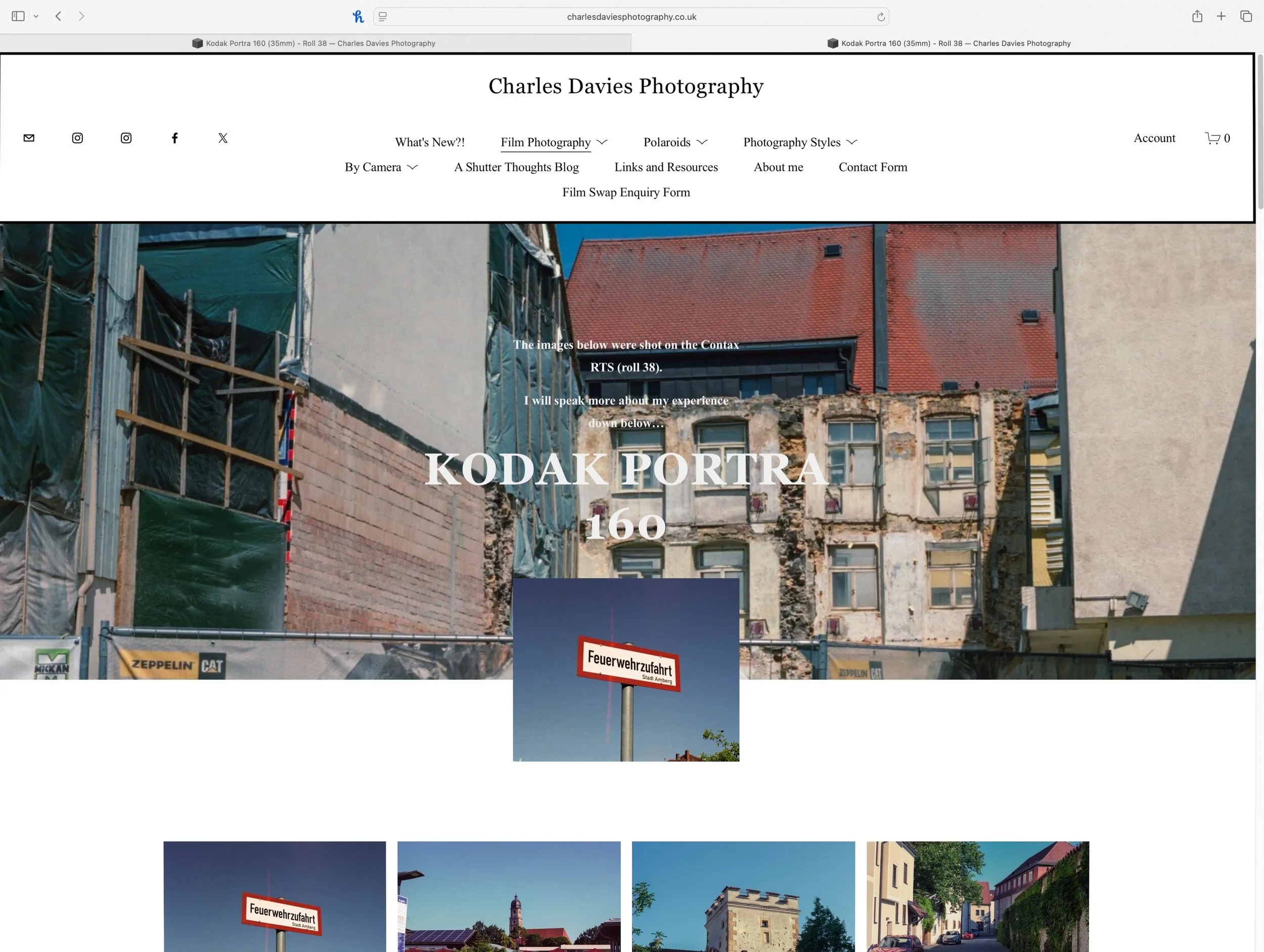Show Safari tab overview

[1246, 17]
